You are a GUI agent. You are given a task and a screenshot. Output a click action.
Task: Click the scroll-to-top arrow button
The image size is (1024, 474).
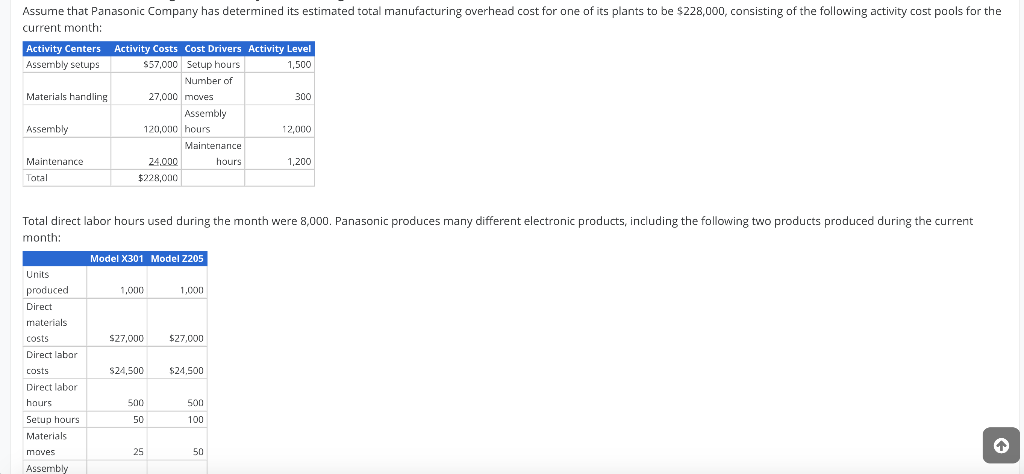click(x=1001, y=445)
